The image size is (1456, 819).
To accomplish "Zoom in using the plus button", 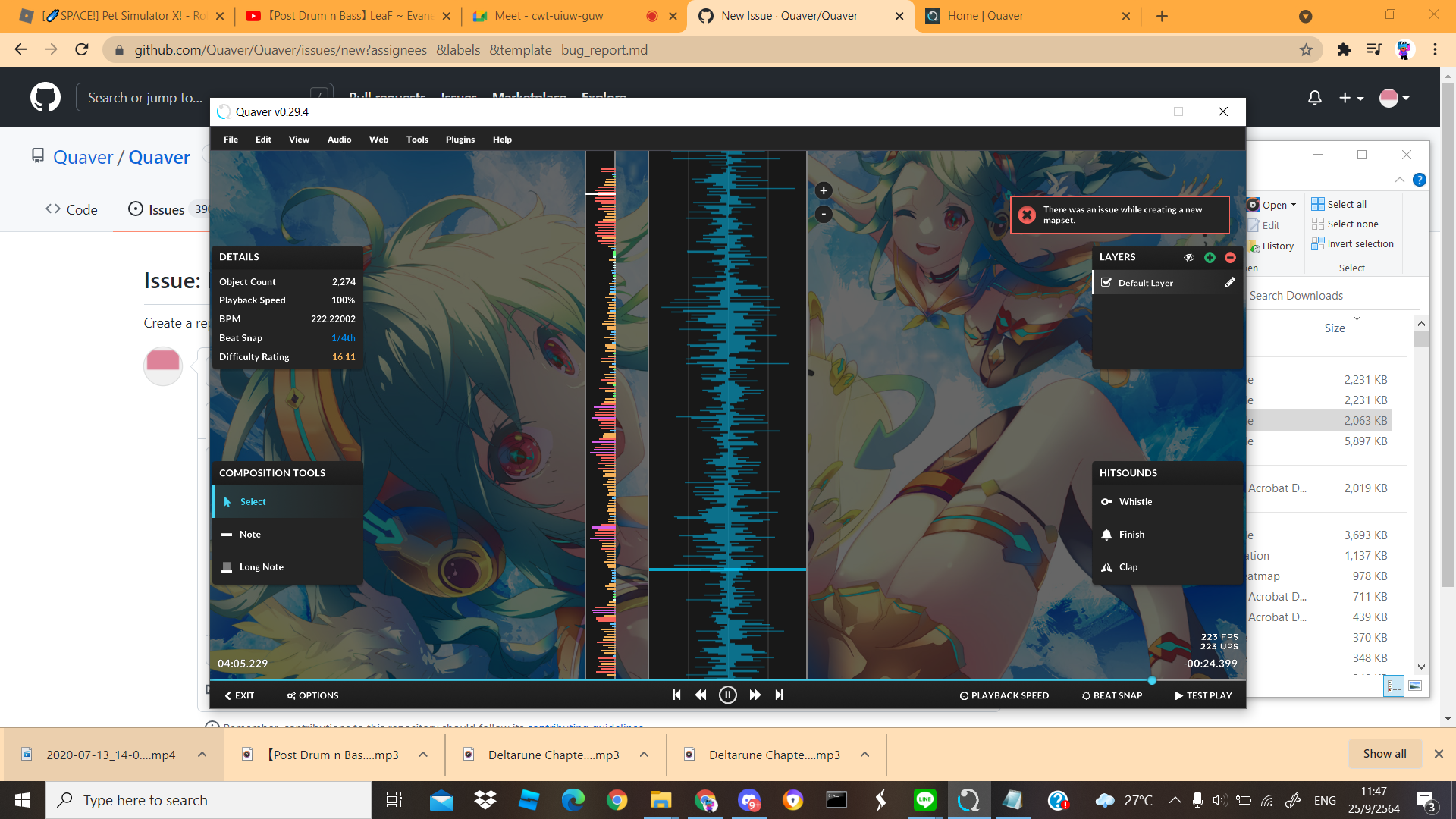I will [x=824, y=190].
